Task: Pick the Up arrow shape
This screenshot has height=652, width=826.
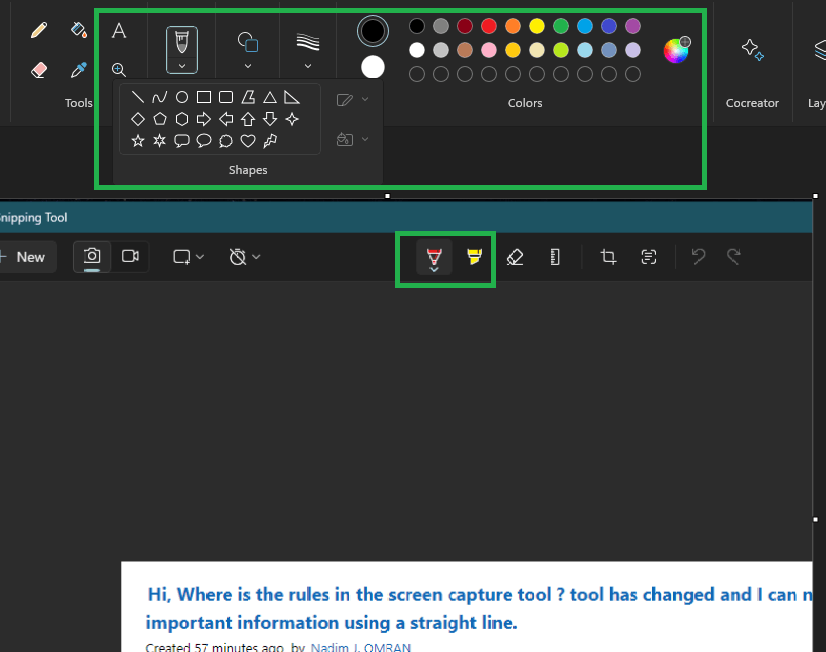Action: pyautogui.click(x=248, y=119)
